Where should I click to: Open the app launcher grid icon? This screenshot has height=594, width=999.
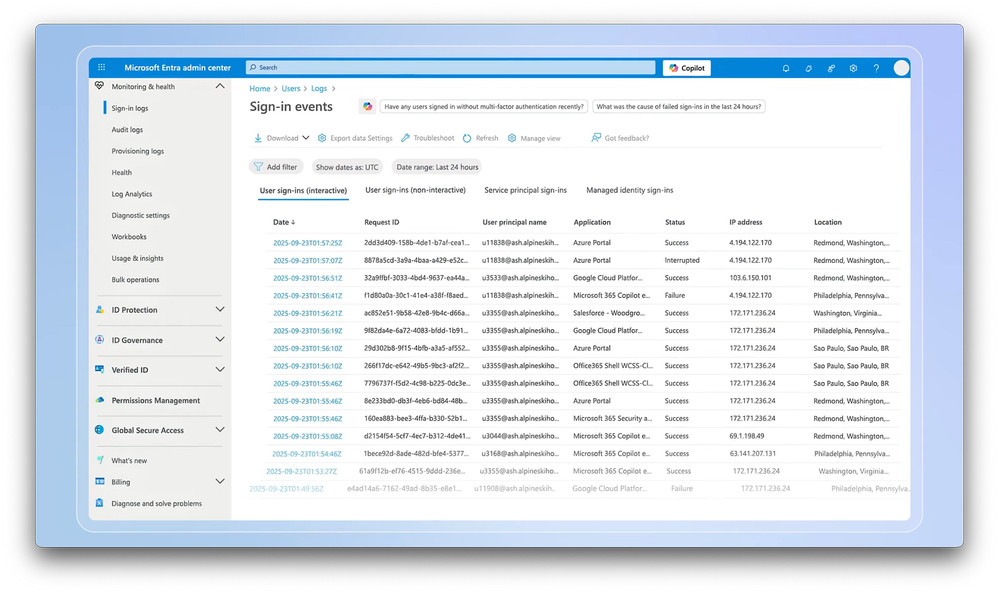[101, 67]
